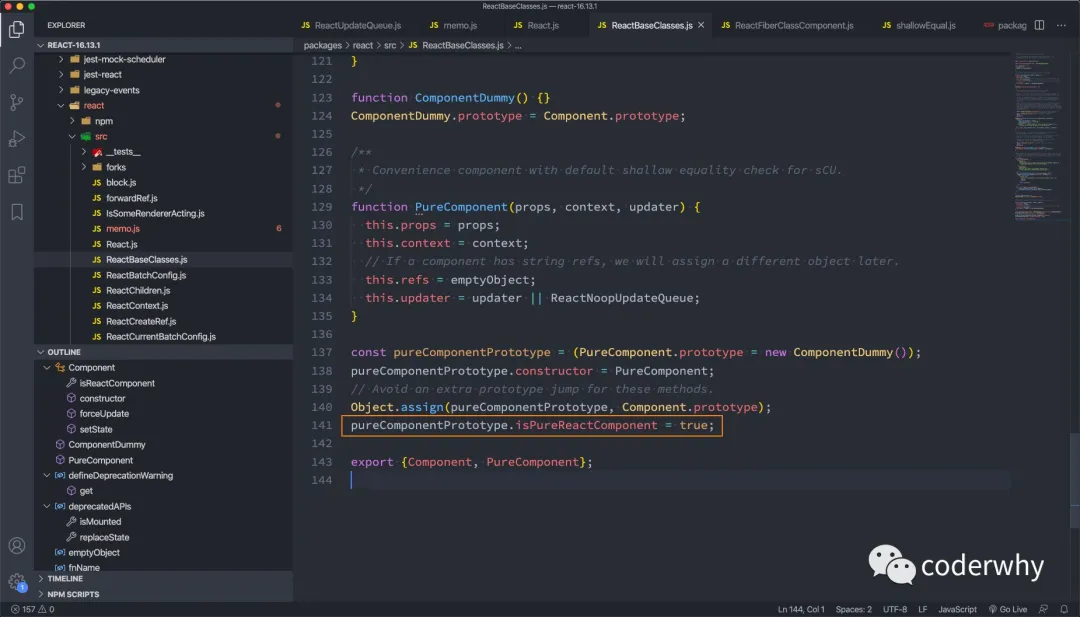Viewport: 1080px width, 617px height.
Task: Click Spaces: 2 indentation indicator
Action: point(853,609)
